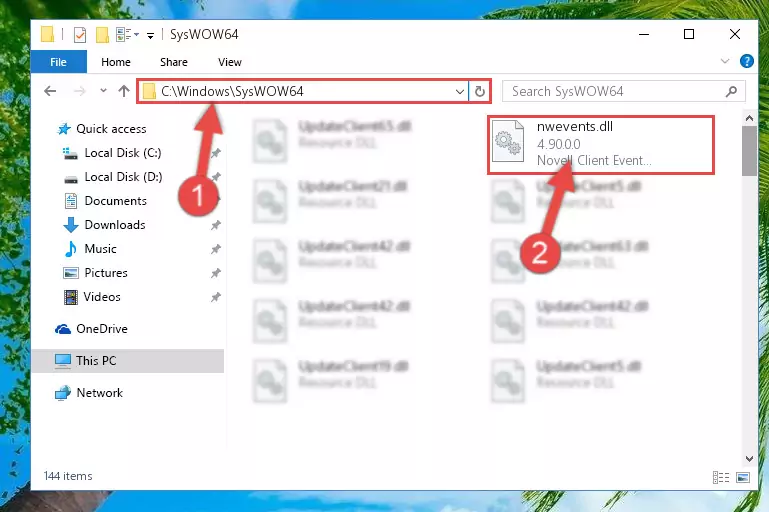This screenshot has width=769, height=512.
Task: Open the recent locations dropdown arrow
Action: (103, 90)
